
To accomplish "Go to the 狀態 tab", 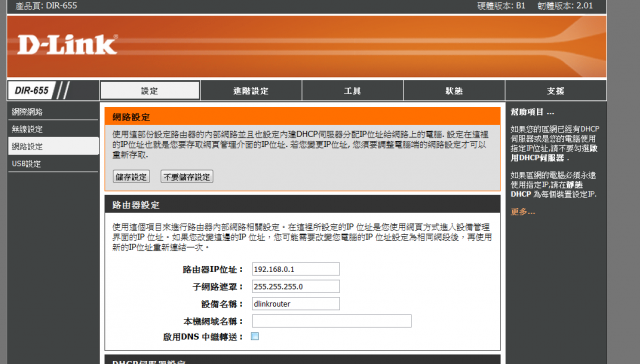I will (x=454, y=91).
